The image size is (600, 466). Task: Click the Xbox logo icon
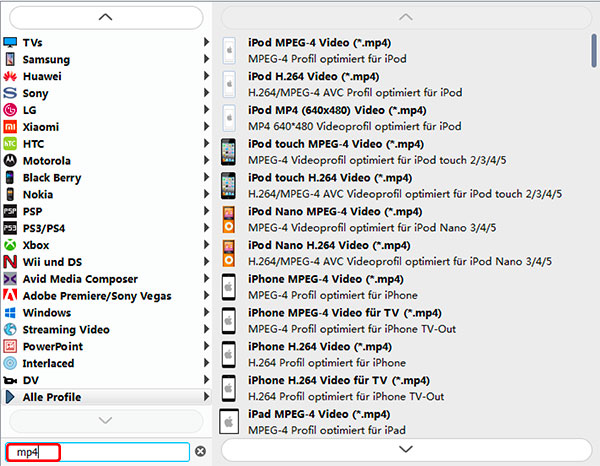coord(10,245)
